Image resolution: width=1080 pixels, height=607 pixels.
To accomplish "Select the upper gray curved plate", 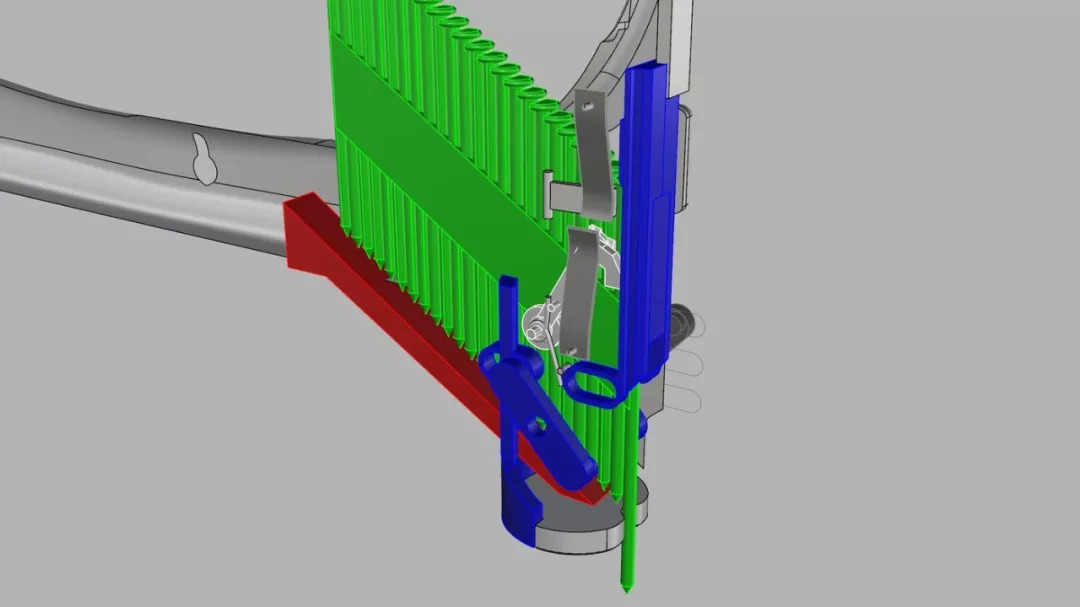I will tap(594, 153).
